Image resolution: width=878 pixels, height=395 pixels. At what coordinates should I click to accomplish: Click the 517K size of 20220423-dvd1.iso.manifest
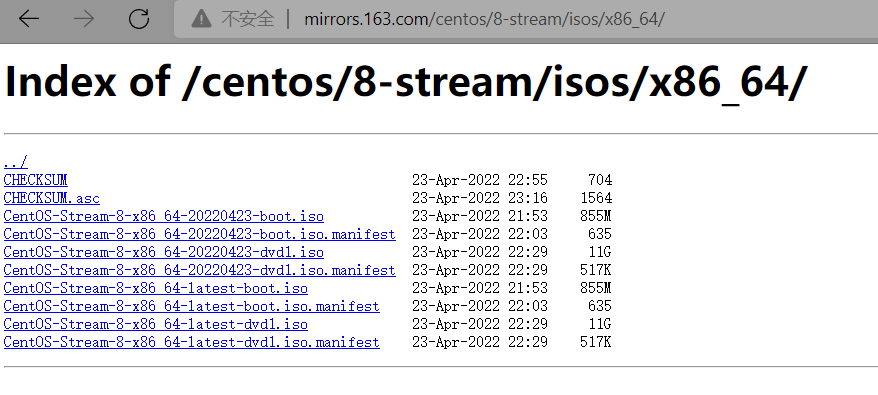coord(596,270)
